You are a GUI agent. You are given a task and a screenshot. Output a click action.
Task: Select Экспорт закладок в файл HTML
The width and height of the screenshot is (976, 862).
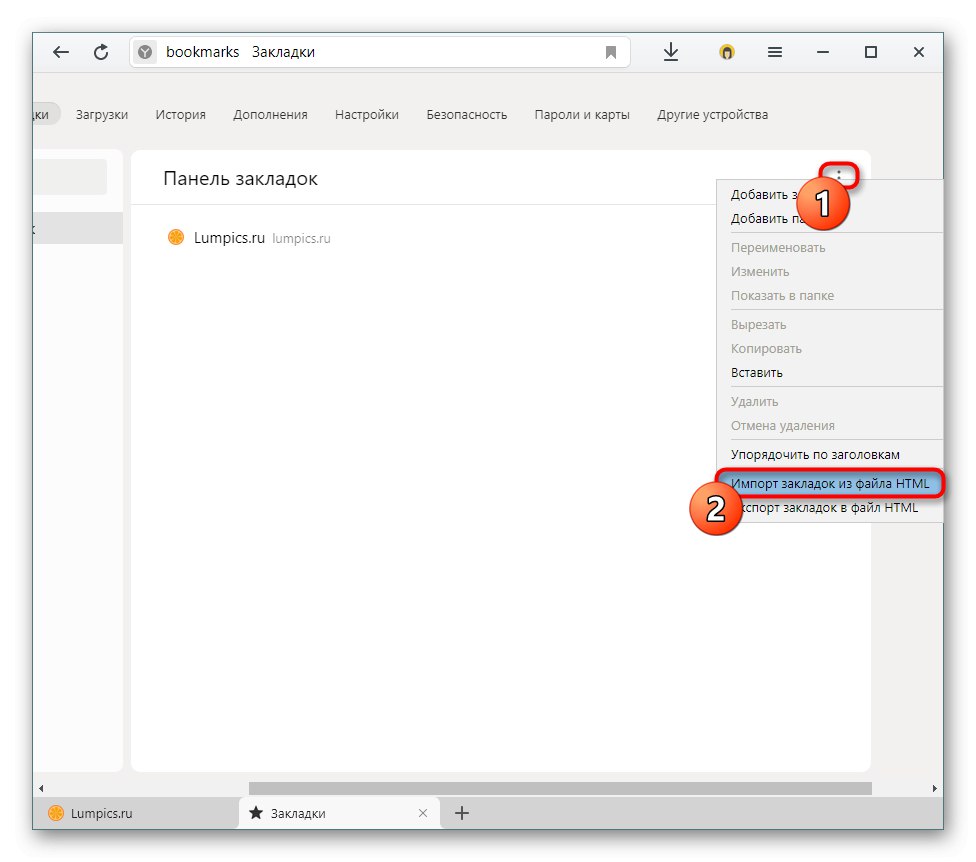pyautogui.click(x=828, y=508)
